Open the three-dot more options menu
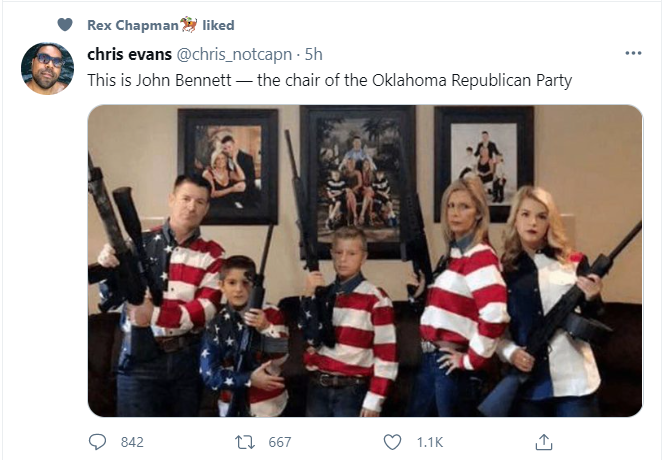 [x=632, y=53]
